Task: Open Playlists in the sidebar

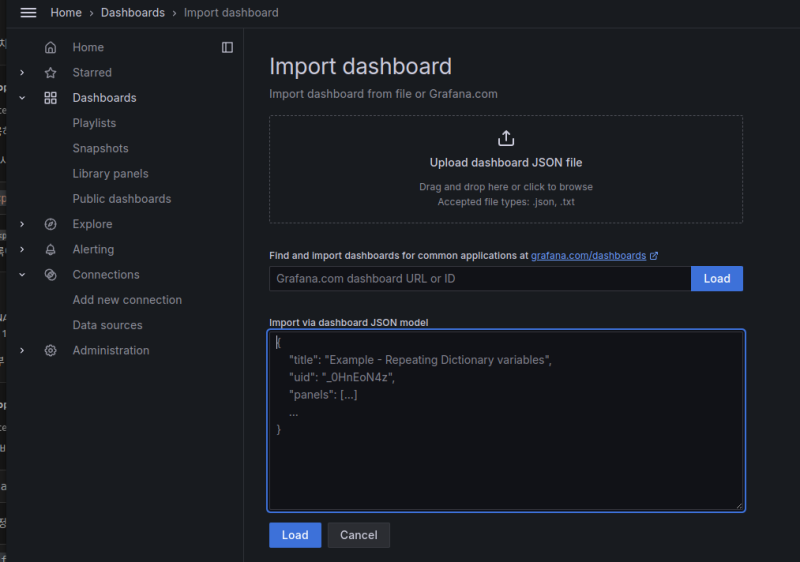Action: coord(94,123)
